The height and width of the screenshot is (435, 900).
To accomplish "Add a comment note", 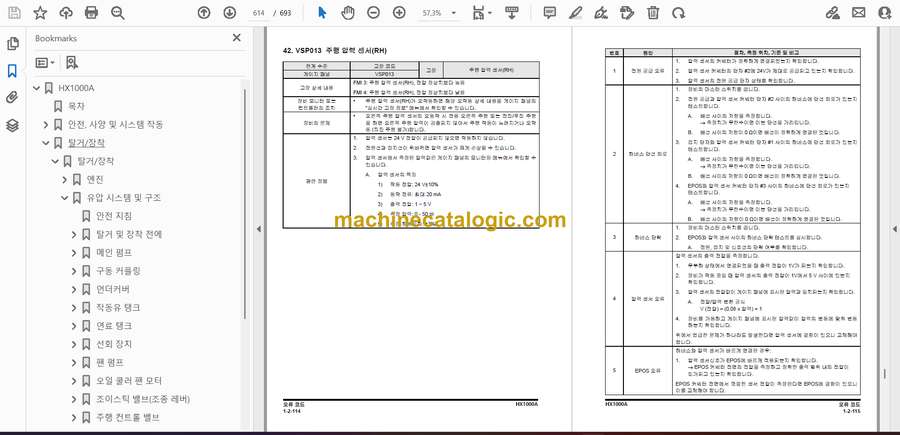I will pyautogui.click(x=550, y=13).
